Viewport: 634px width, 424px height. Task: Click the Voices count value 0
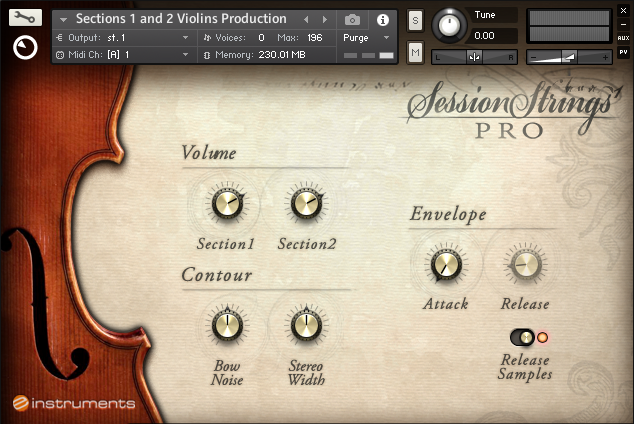261,38
